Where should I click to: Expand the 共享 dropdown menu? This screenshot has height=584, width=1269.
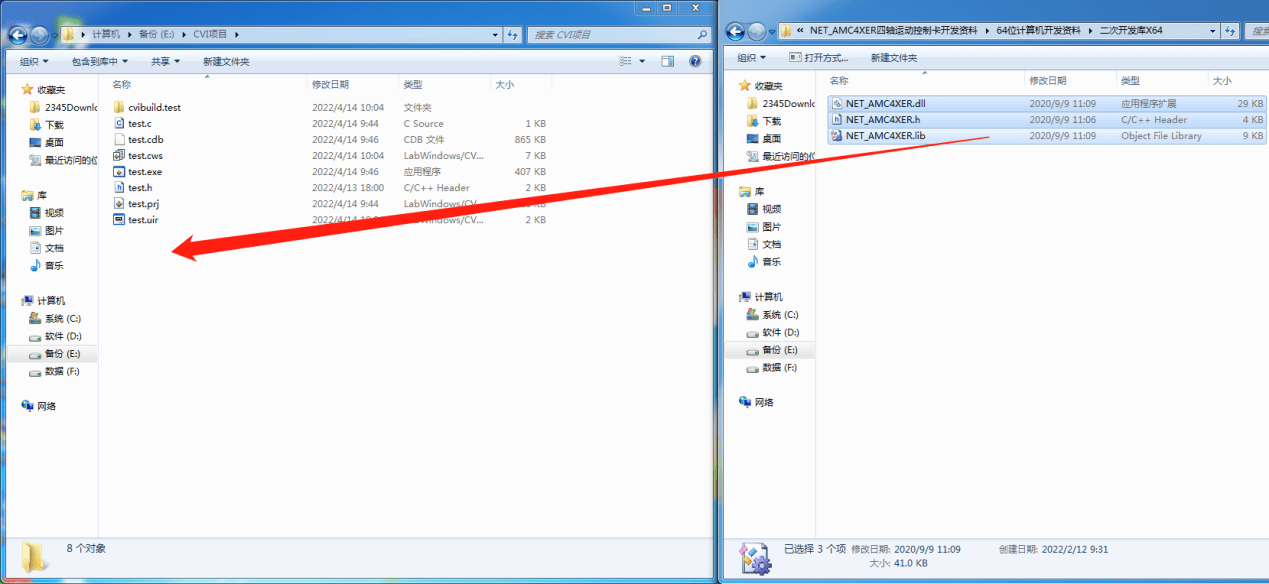(166, 61)
